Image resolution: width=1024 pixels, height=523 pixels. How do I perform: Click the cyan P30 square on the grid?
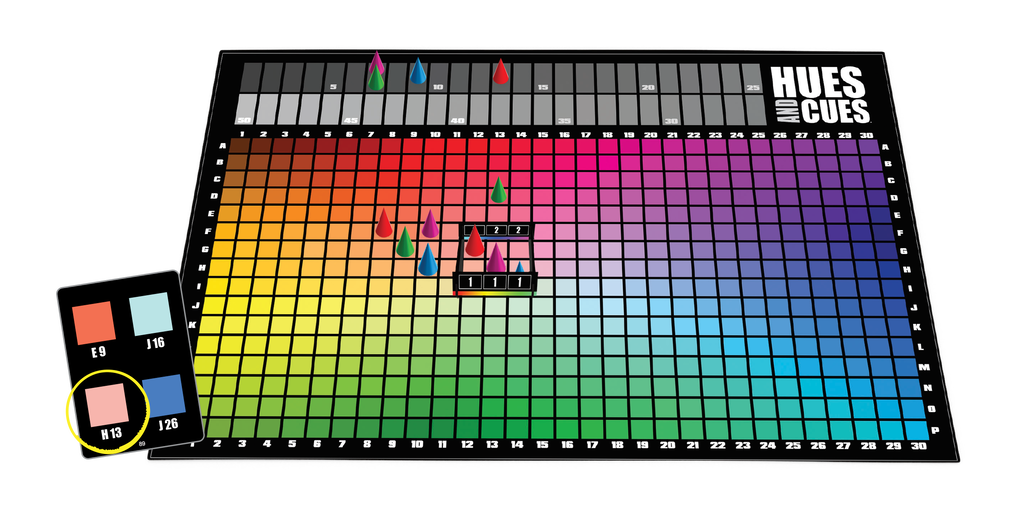coord(918,429)
